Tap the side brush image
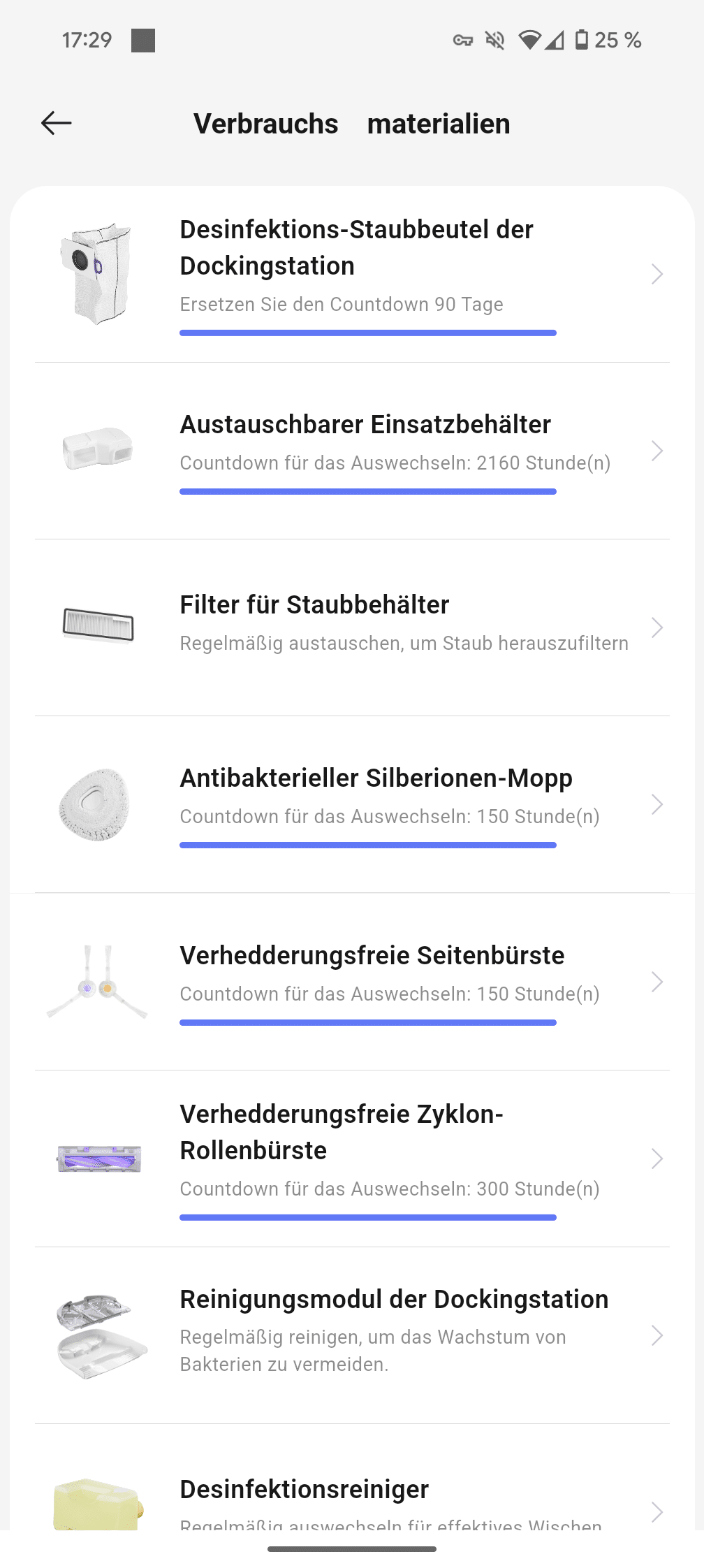 [97, 982]
